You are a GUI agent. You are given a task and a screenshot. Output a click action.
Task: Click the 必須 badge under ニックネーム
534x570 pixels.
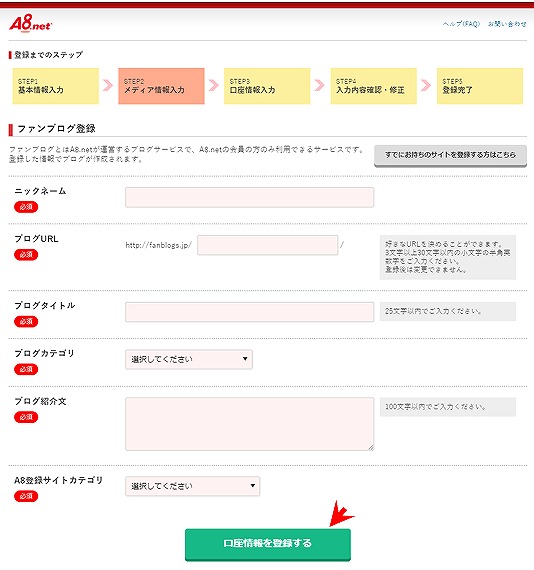click(x=26, y=207)
